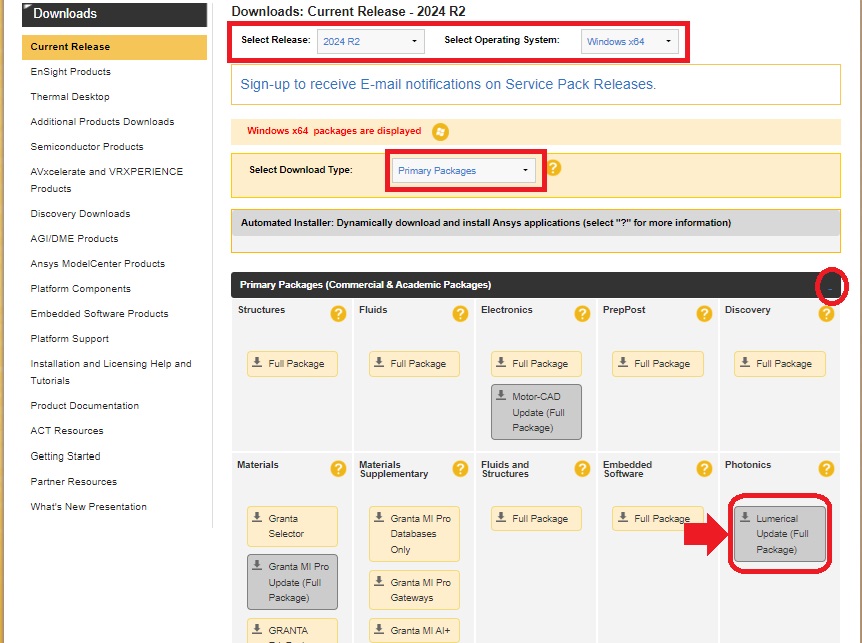The width and height of the screenshot is (862, 643).
Task: Download the Fluids Full Package
Action: [x=415, y=364]
